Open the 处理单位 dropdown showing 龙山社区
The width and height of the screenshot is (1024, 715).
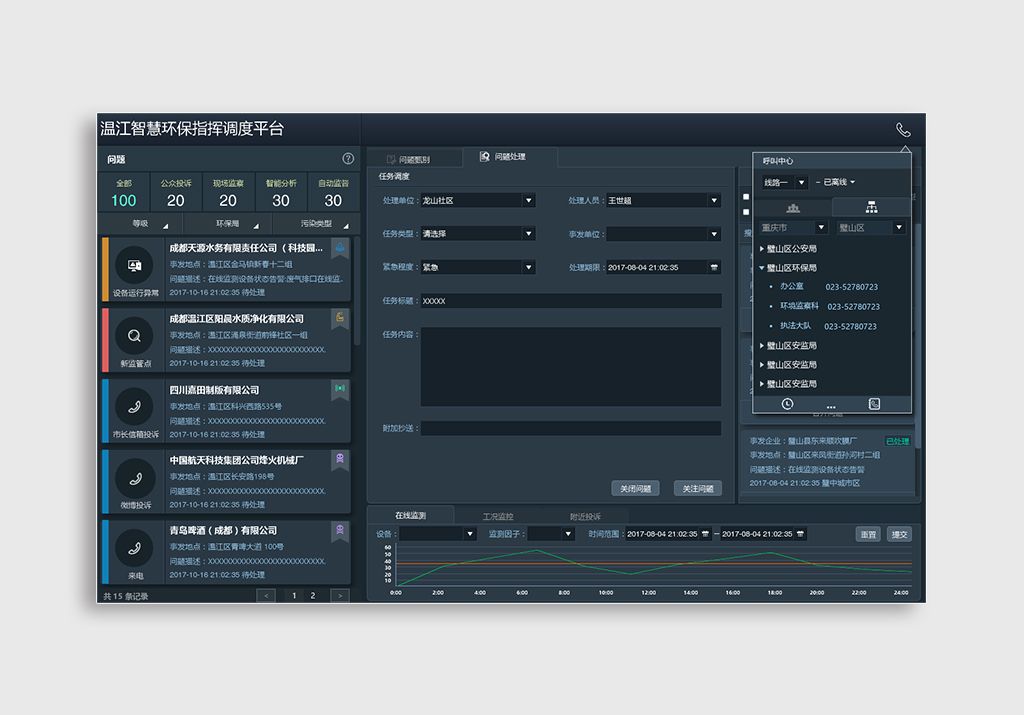(478, 200)
